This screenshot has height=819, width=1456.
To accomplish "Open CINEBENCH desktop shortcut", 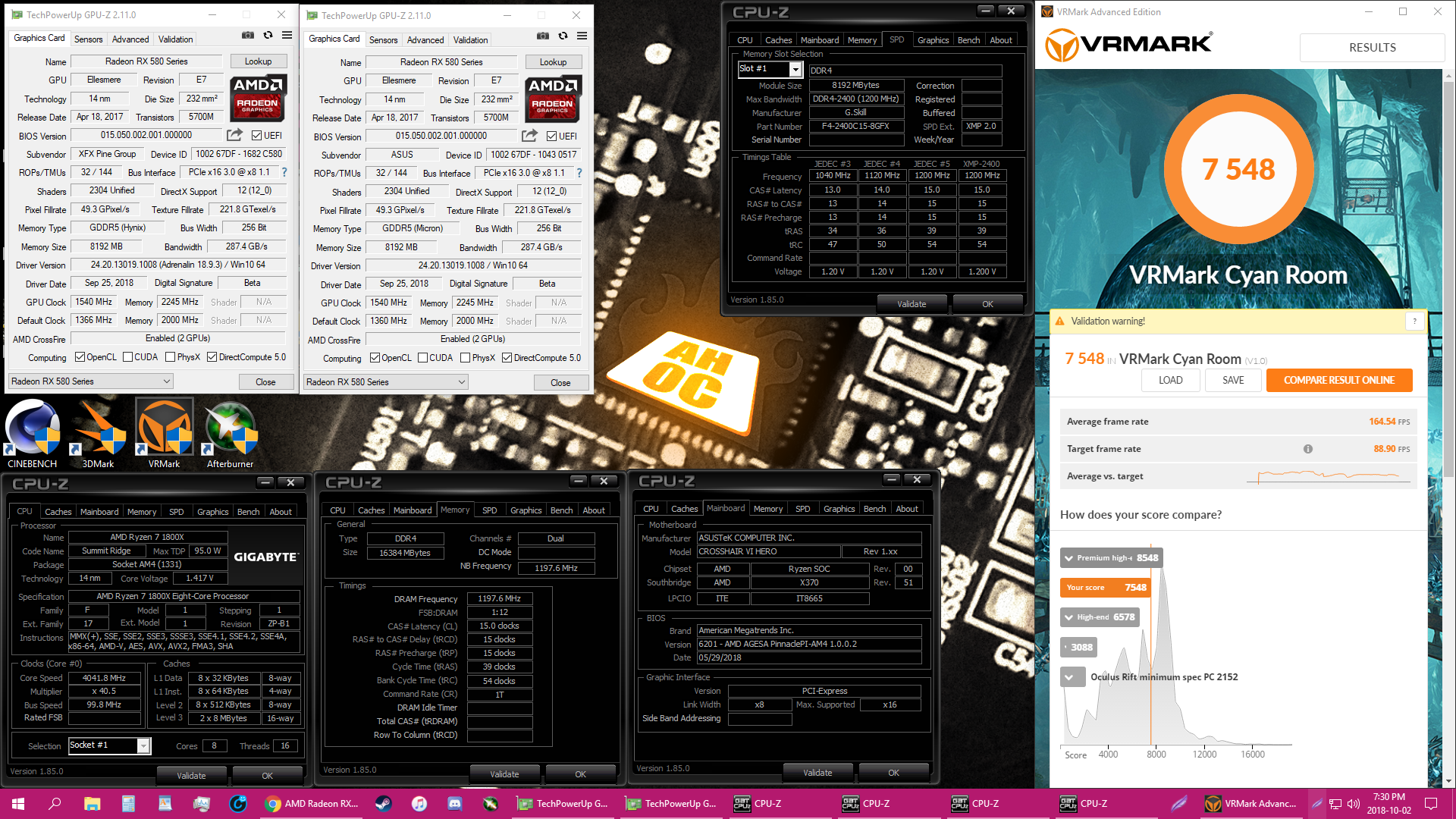I will coord(33,434).
